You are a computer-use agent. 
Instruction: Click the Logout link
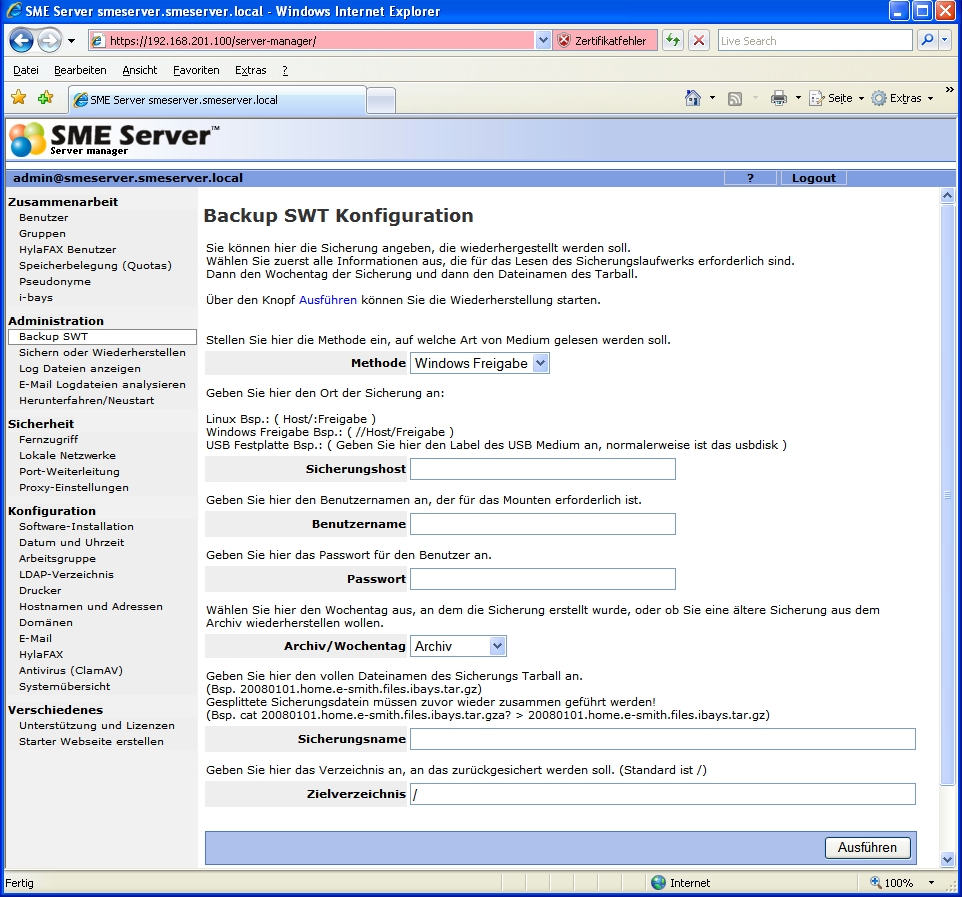[x=814, y=178]
